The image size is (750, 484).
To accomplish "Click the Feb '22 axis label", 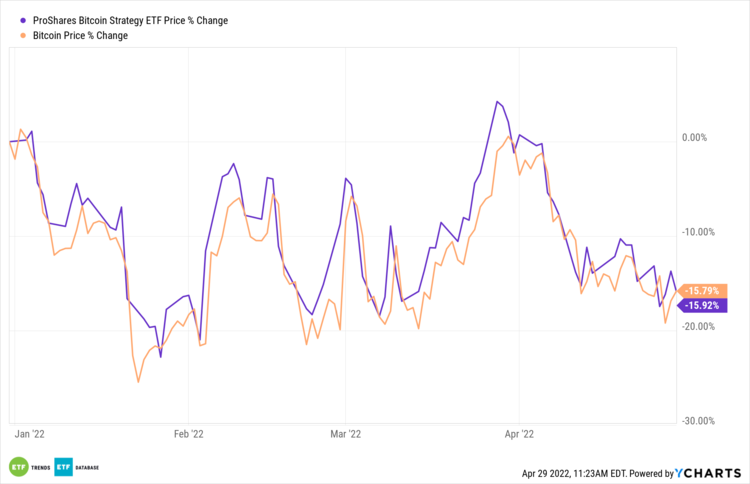I will 189,435.
